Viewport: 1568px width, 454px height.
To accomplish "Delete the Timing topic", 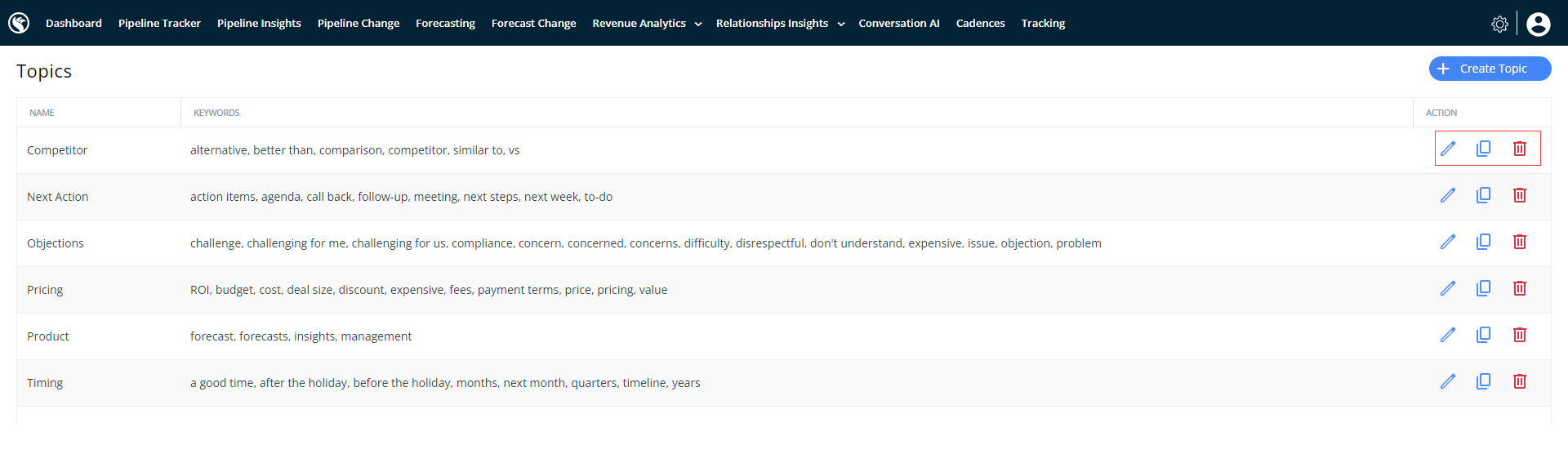I will [x=1519, y=381].
